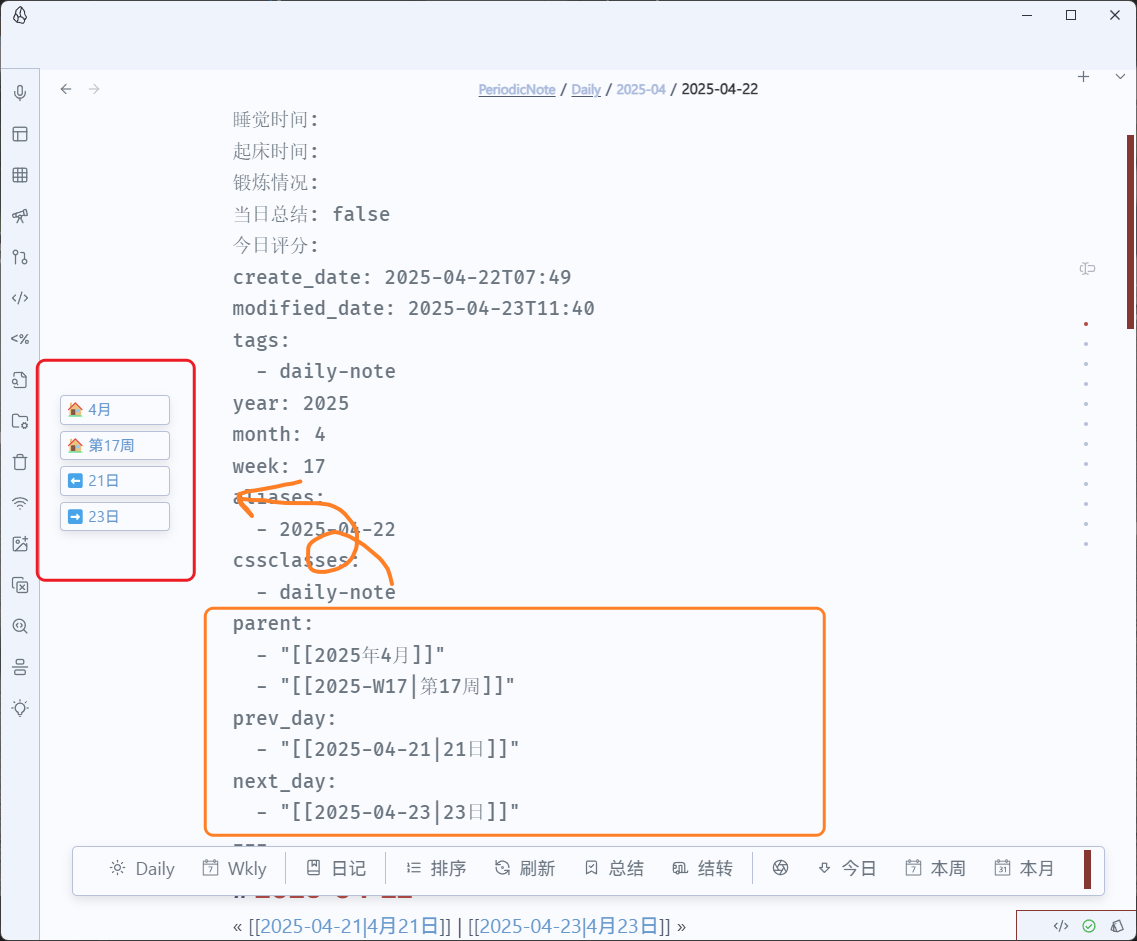The height and width of the screenshot is (941, 1137).
Task: Click the red outline marker dot
Action: pos(1086,324)
